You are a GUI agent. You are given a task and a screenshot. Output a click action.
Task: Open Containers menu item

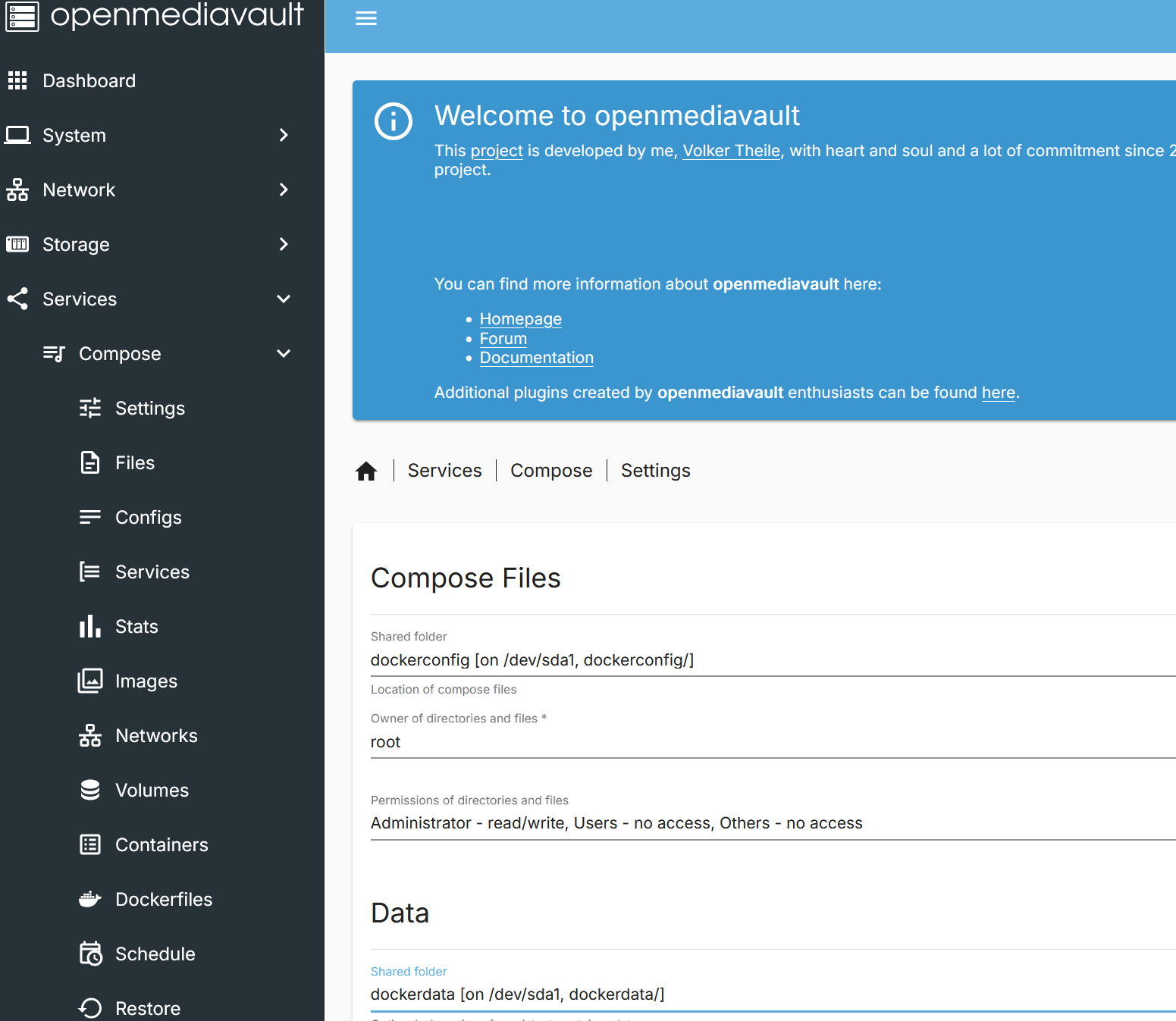[x=162, y=844]
